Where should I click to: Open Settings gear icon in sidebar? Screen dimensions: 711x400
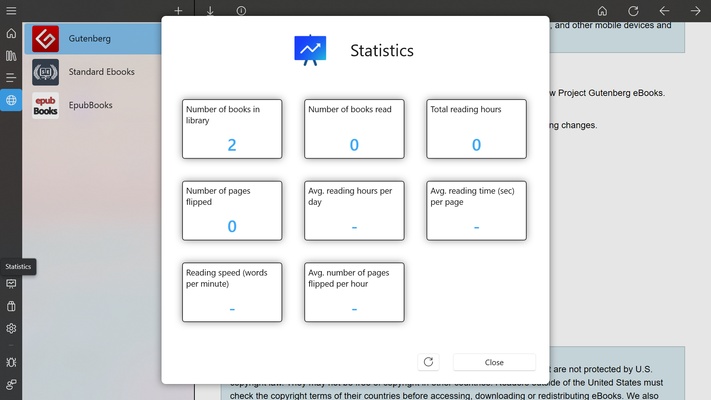pos(11,328)
